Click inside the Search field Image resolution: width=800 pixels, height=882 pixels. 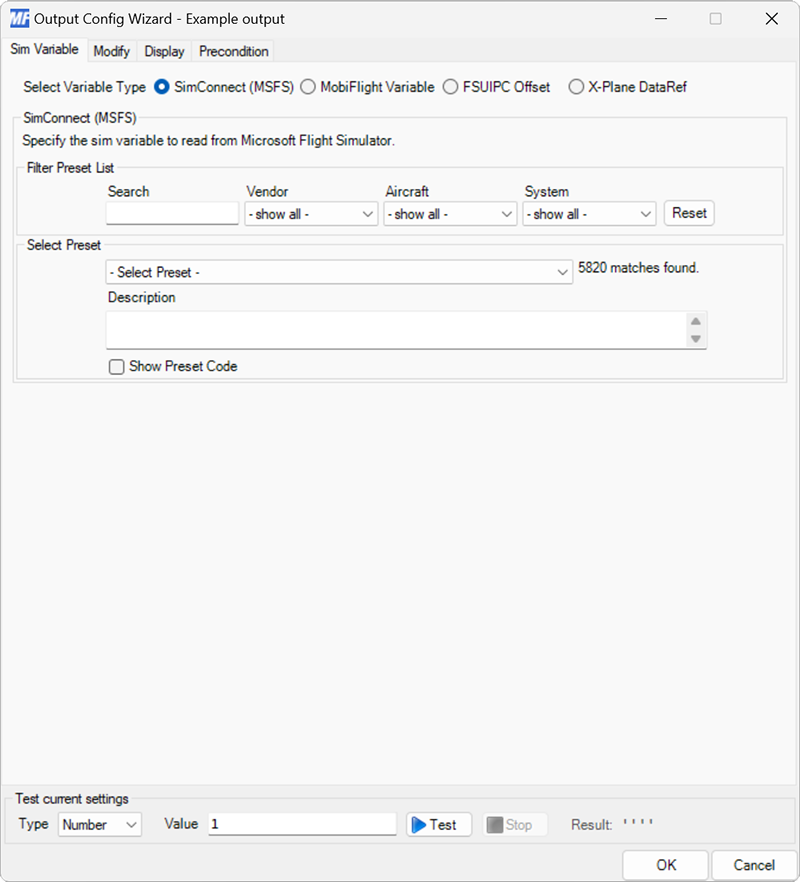click(x=170, y=213)
